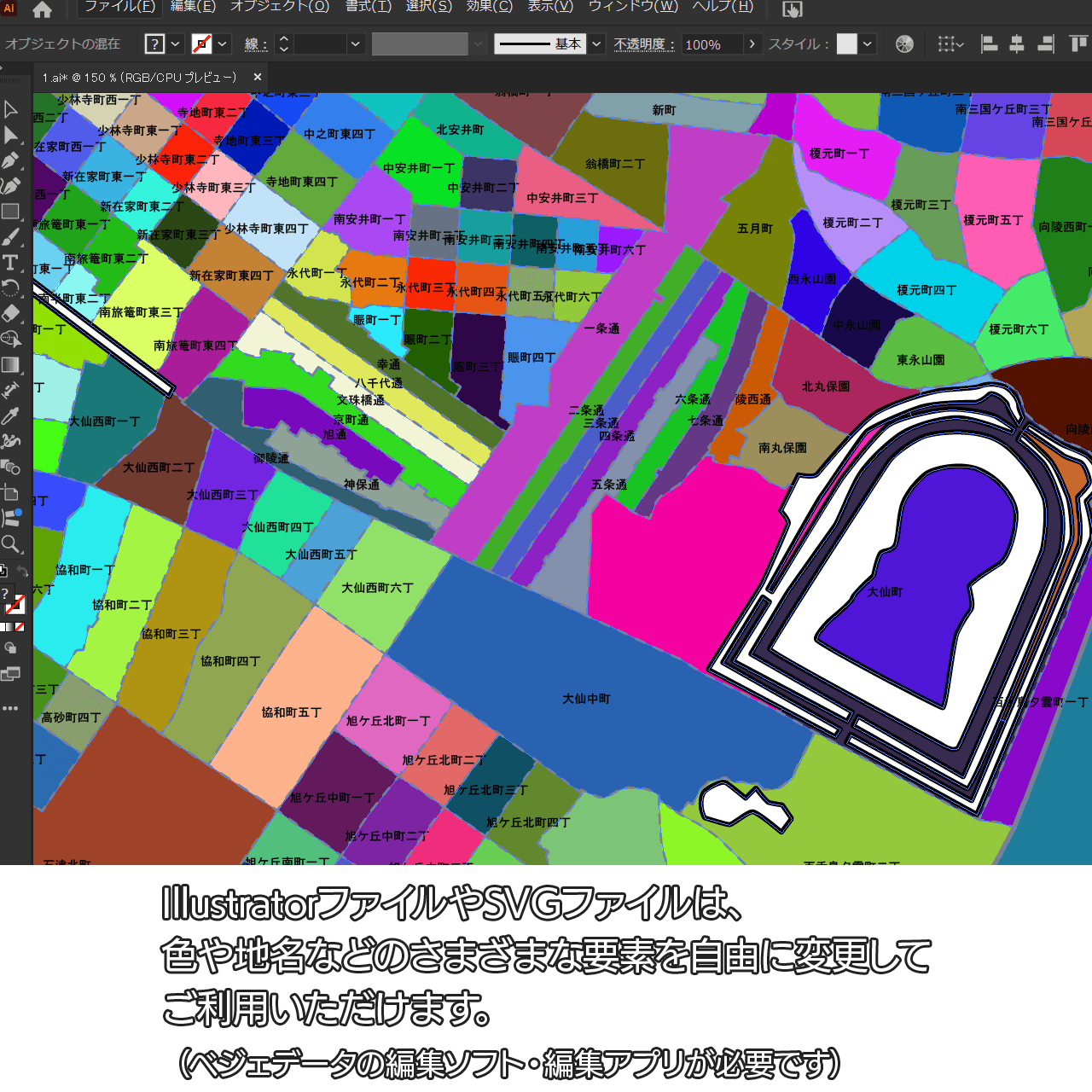Select the Type tool
The image size is (1092, 1092).
(10, 262)
